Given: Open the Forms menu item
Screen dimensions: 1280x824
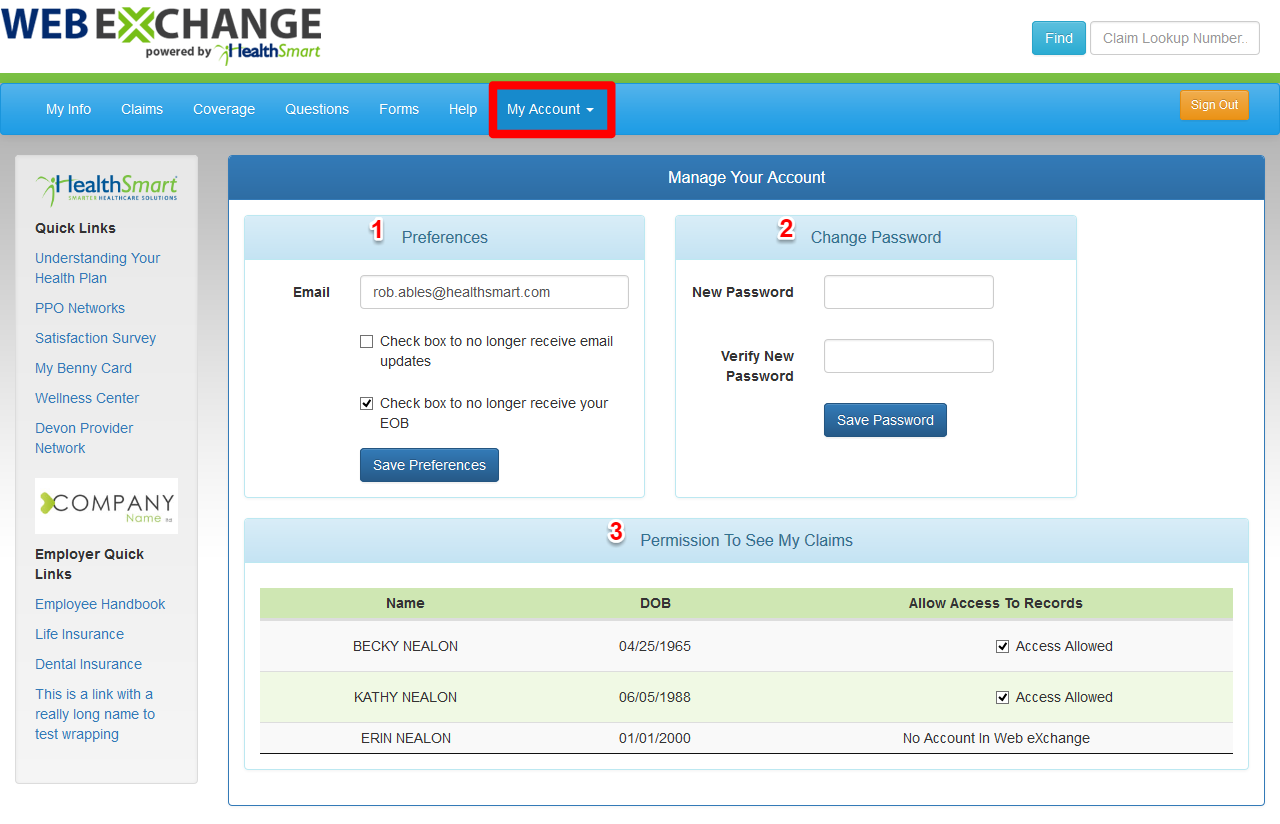Looking at the screenshot, I should (x=399, y=109).
